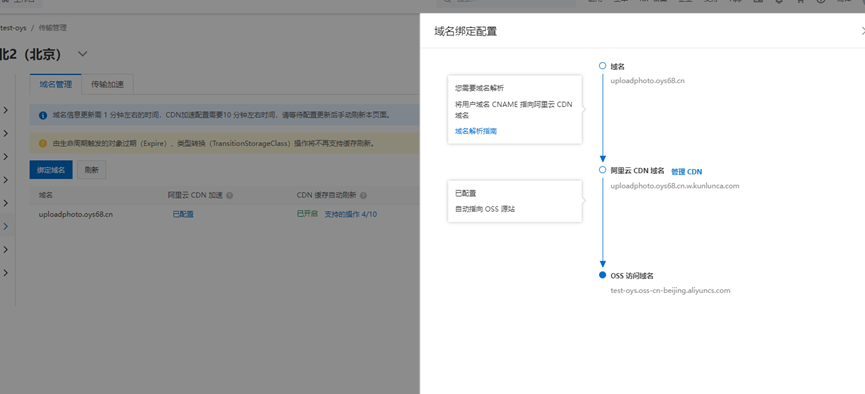Switch to the 传输加速 tab

(x=107, y=85)
